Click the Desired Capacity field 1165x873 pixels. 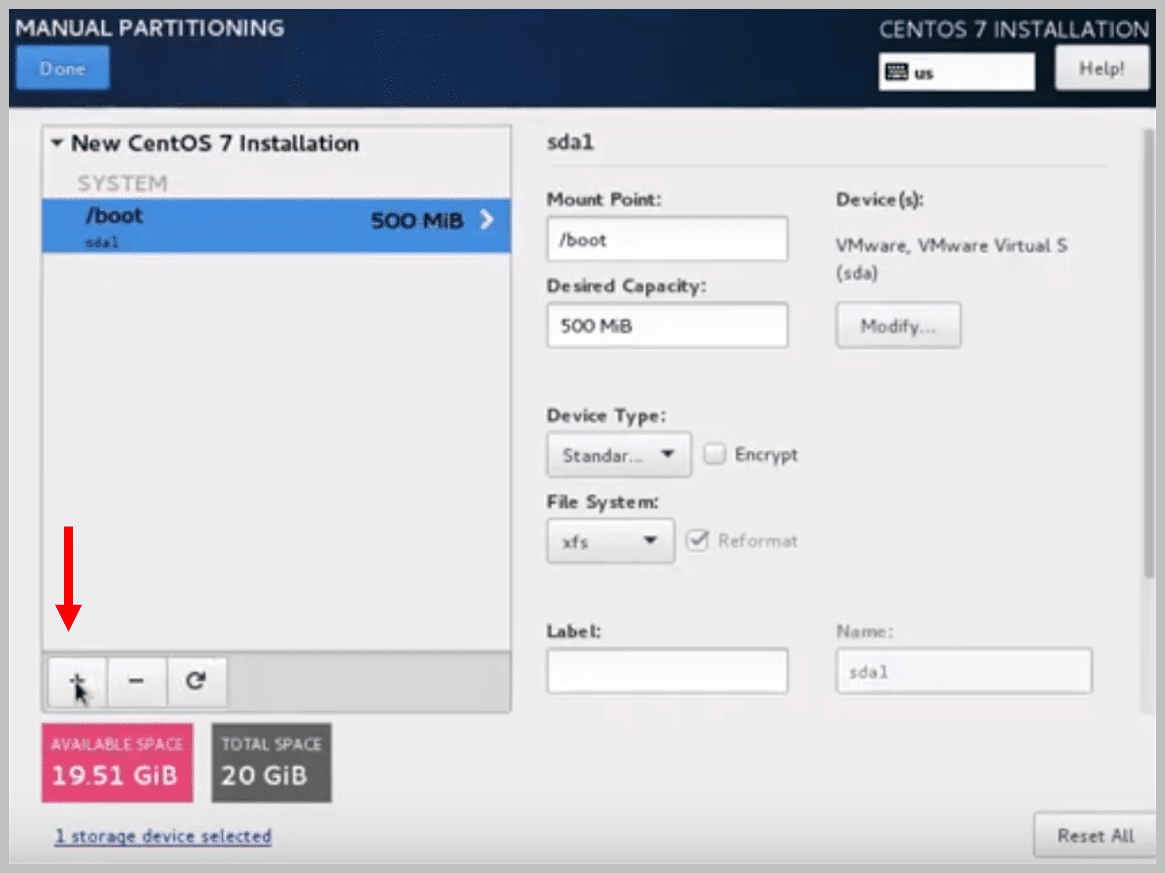[666, 325]
